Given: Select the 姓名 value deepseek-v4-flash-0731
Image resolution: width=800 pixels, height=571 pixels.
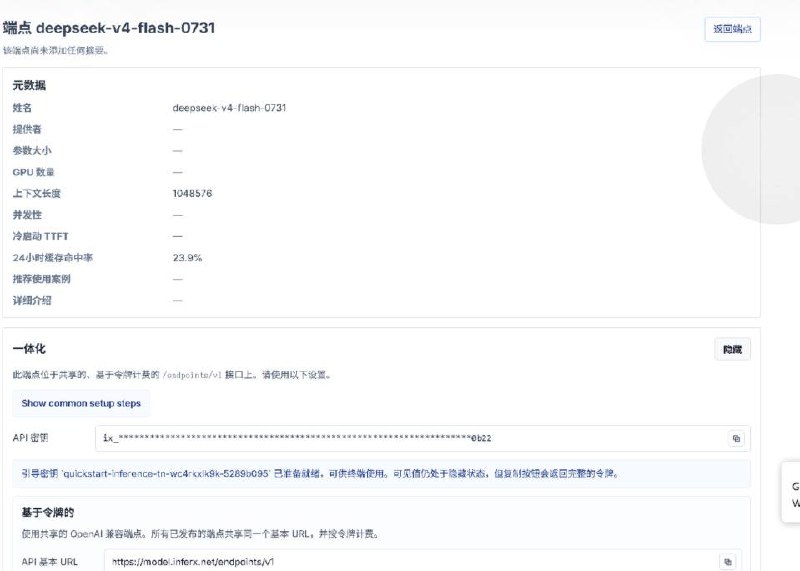Looking at the screenshot, I should pyautogui.click(x=229, y=108).
